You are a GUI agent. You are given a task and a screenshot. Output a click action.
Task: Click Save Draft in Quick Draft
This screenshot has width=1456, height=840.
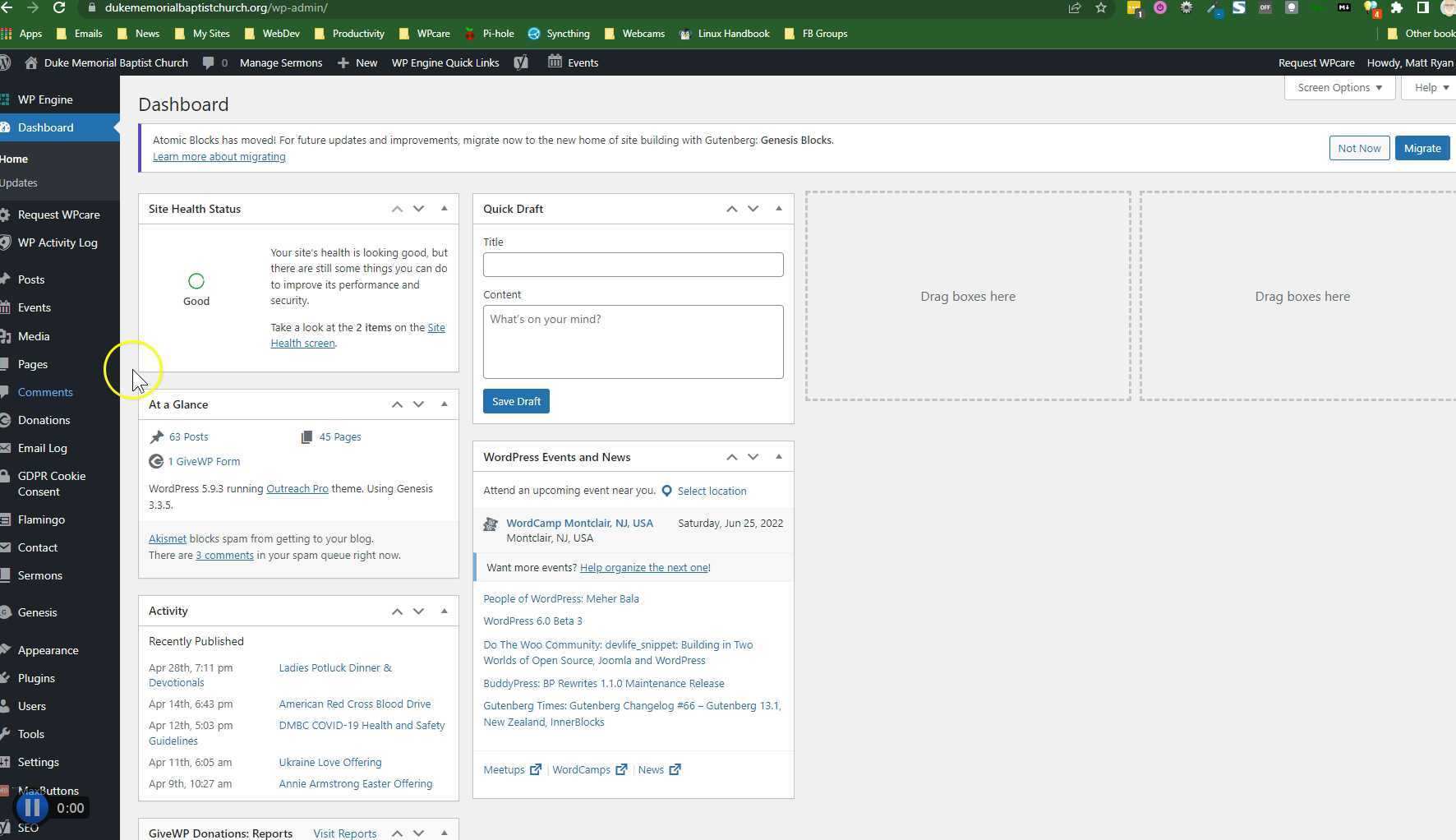pyautogui.click(x=516, y=401)
